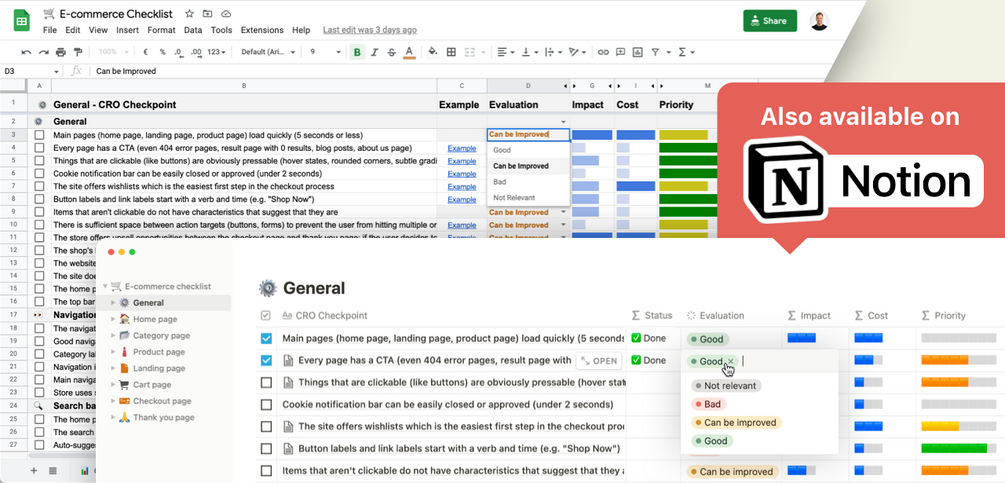Uncheck Notion 'Every page has a CTA' checkbox
The height and width of the screenshot is (483, 1005).
pos(266,361)
